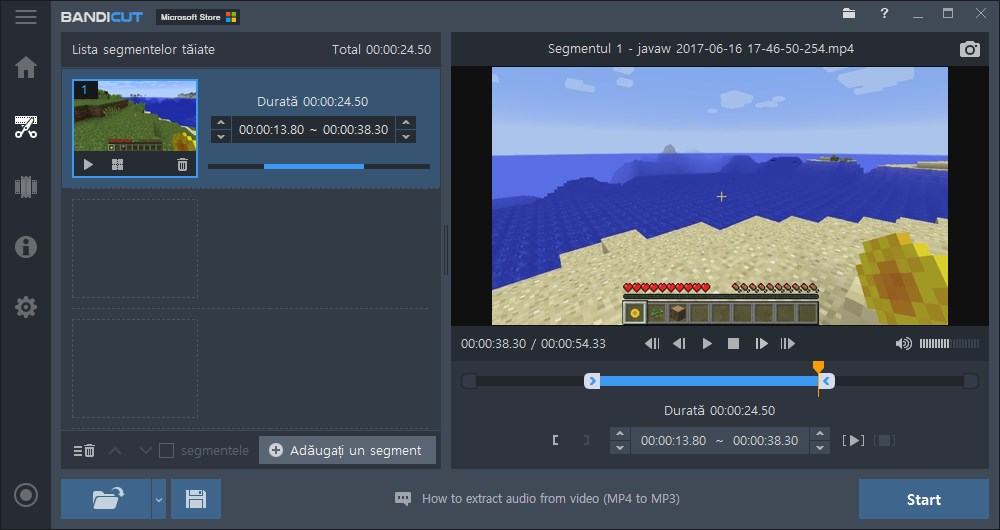Open the Join mode film strip icon
This screenshot has width=1000, height=530.
point(26,187)
